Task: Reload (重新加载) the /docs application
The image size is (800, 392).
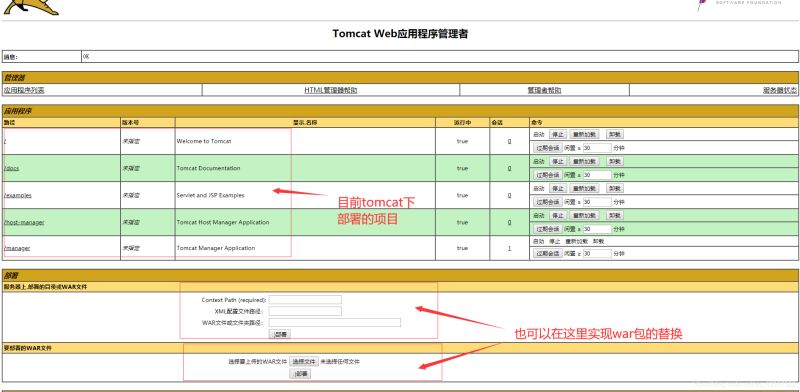Action: pyautogui.click(x=584, y=161)
